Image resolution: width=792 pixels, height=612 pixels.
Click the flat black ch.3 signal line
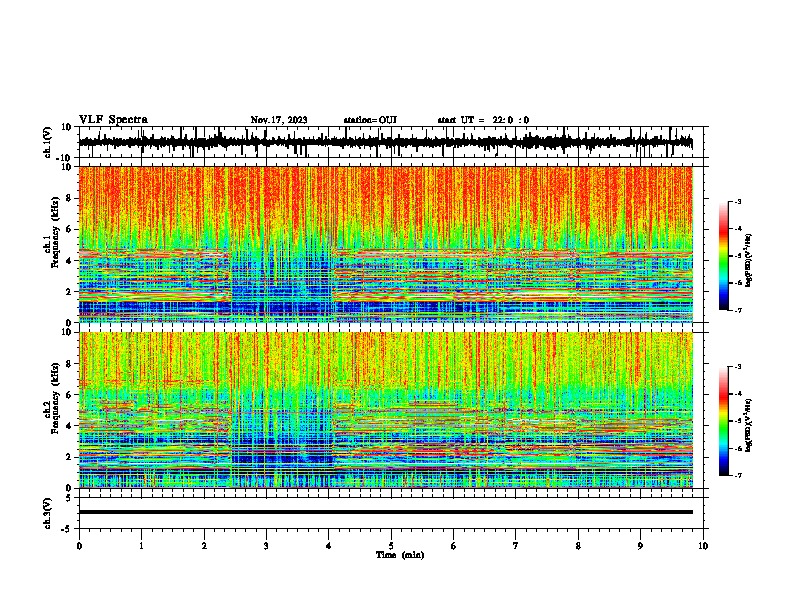(x=385, y=512)
